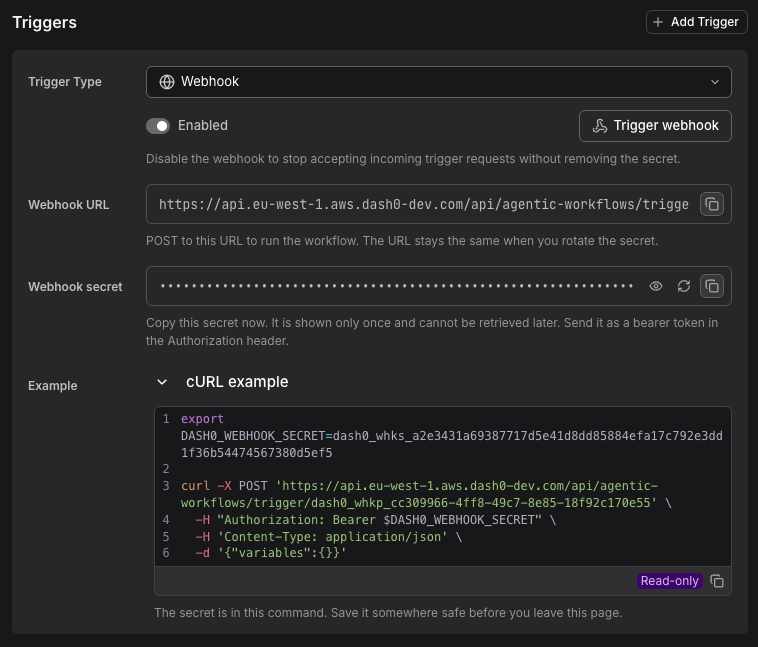
Task: Click the 'Example' section label
Action: click(53, 386)
